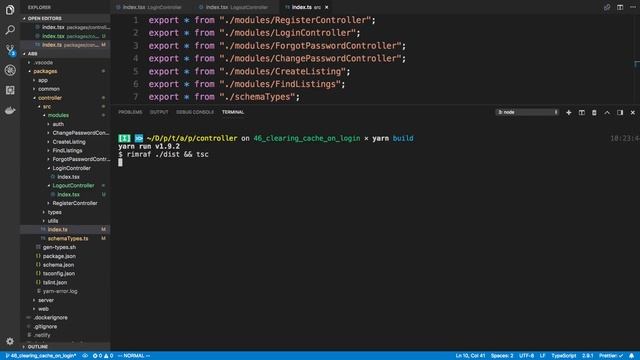Open the Source Control view
The image size is (640, 360).
10,50
